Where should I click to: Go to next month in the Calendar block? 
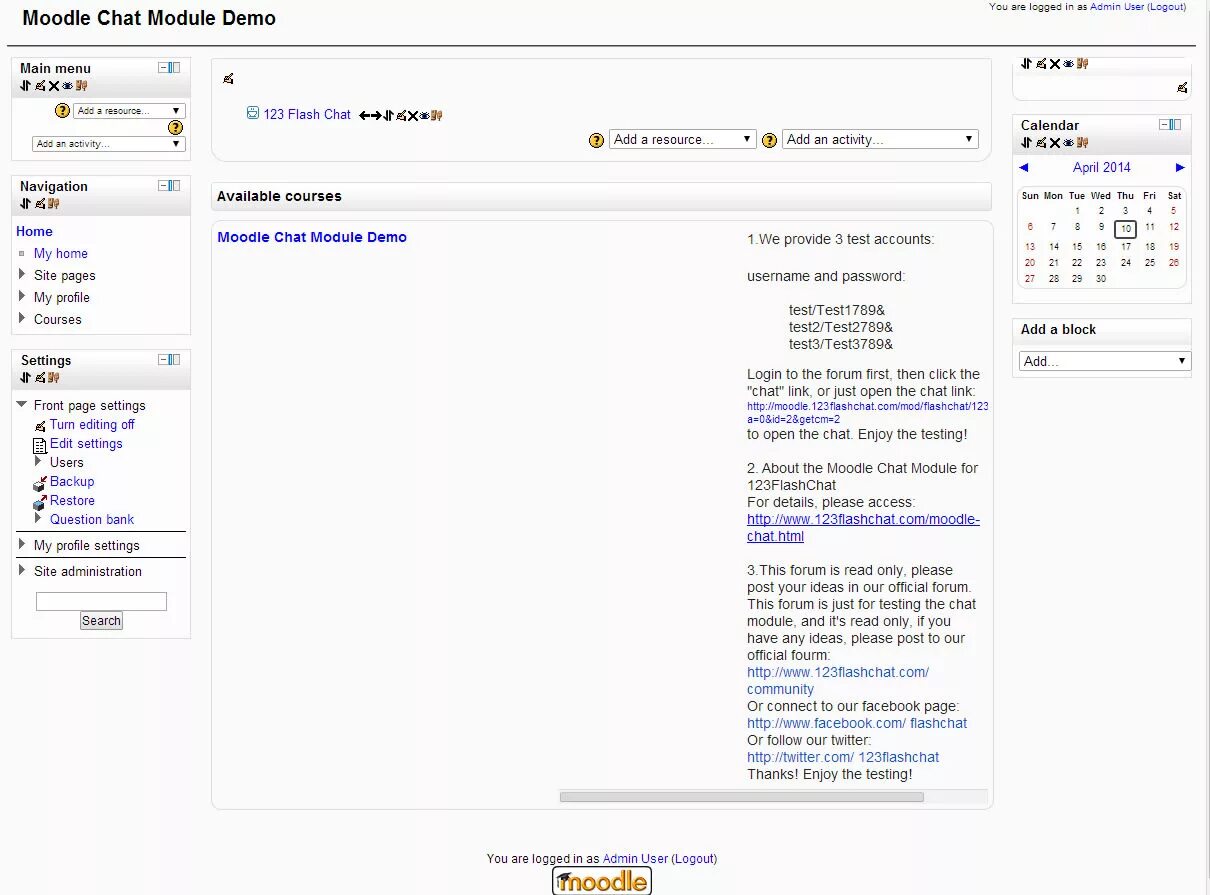[1180, 167]
